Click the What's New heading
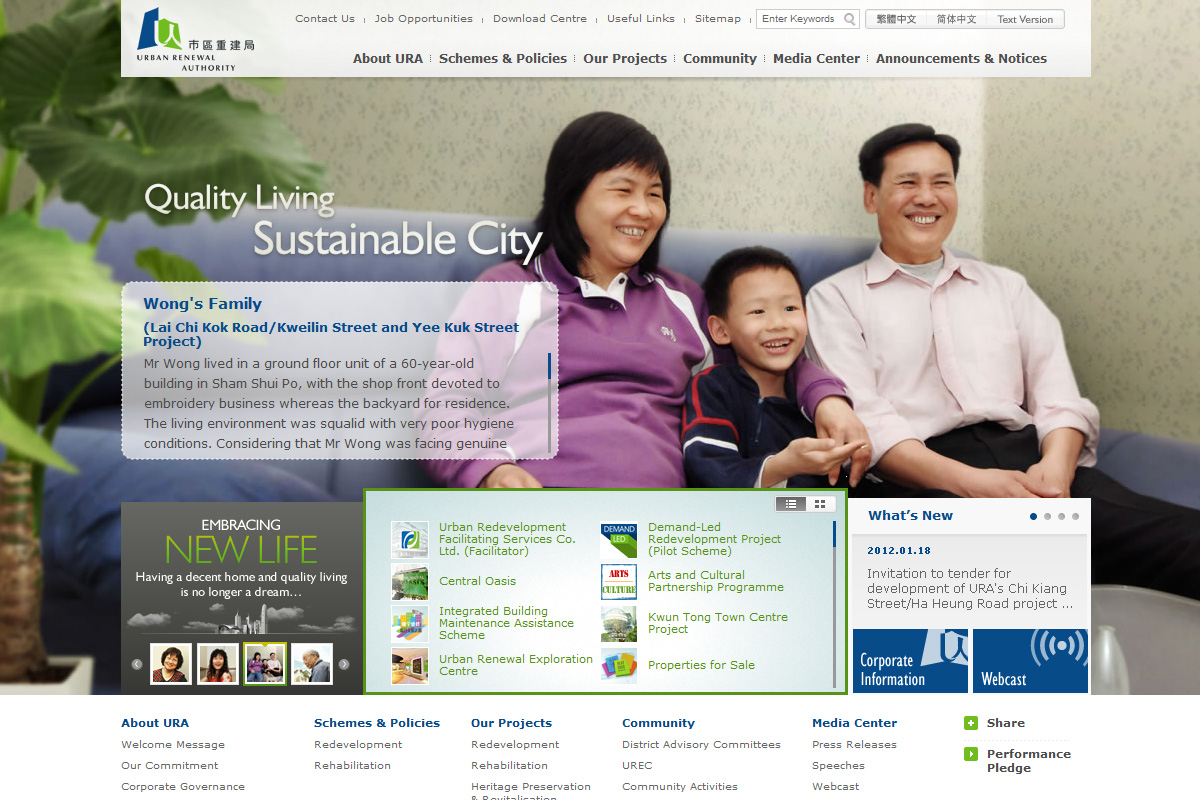This screenshot has height=800, width=1200. click(x=910, y=516)
